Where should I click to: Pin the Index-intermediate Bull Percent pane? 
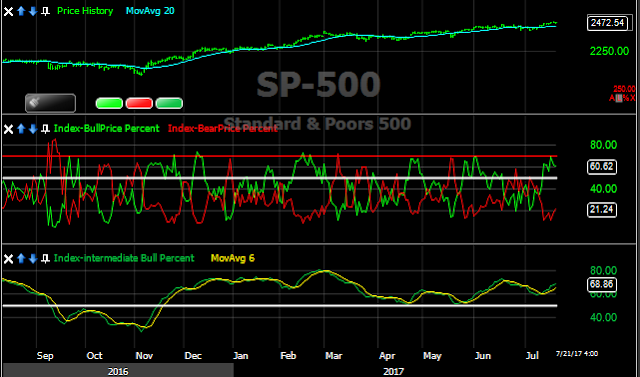(45, 258)
